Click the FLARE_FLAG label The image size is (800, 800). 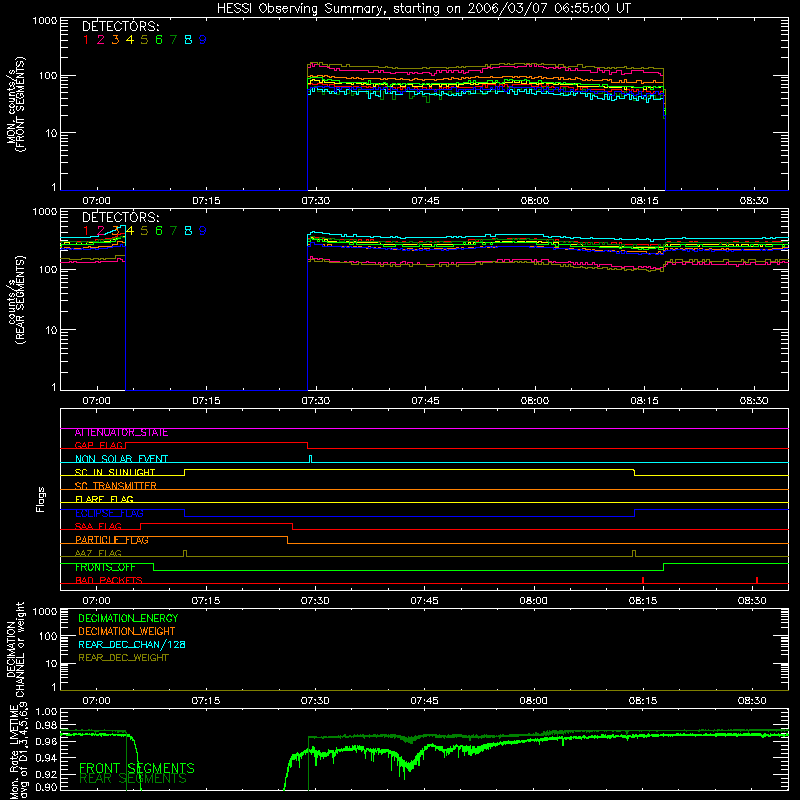[104, 499]
